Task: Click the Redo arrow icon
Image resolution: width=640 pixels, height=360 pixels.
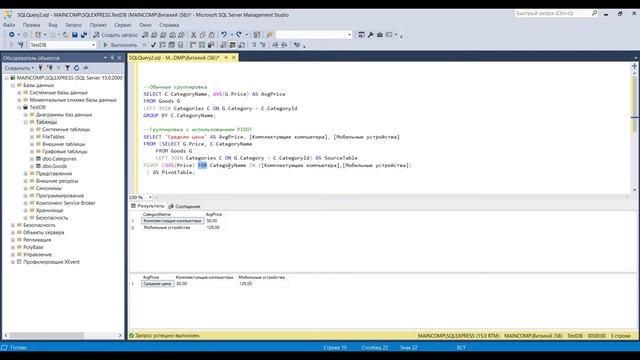Action: click(x=239, y=35)
